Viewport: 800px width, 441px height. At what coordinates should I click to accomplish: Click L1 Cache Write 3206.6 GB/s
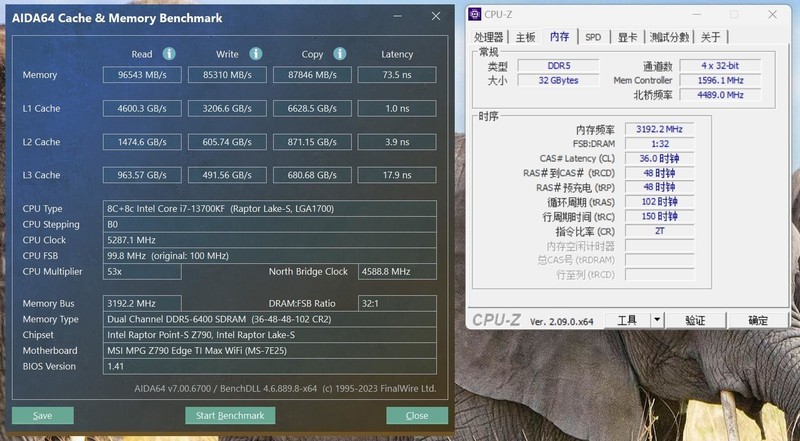pyautogui.click(x=227, y=108)
